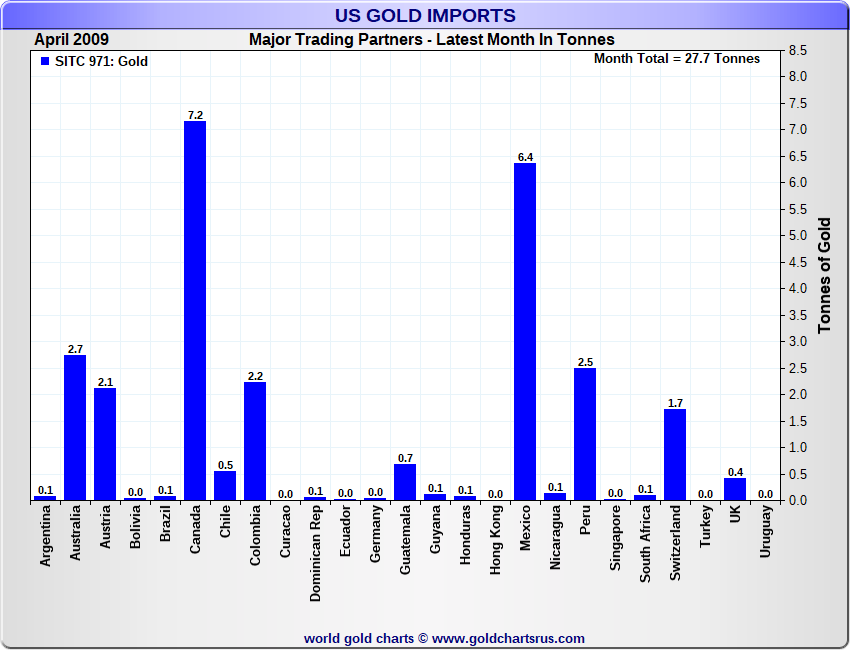Select the Chile bar in the chart
Screen dimensions: 850x650
point(225,486)
